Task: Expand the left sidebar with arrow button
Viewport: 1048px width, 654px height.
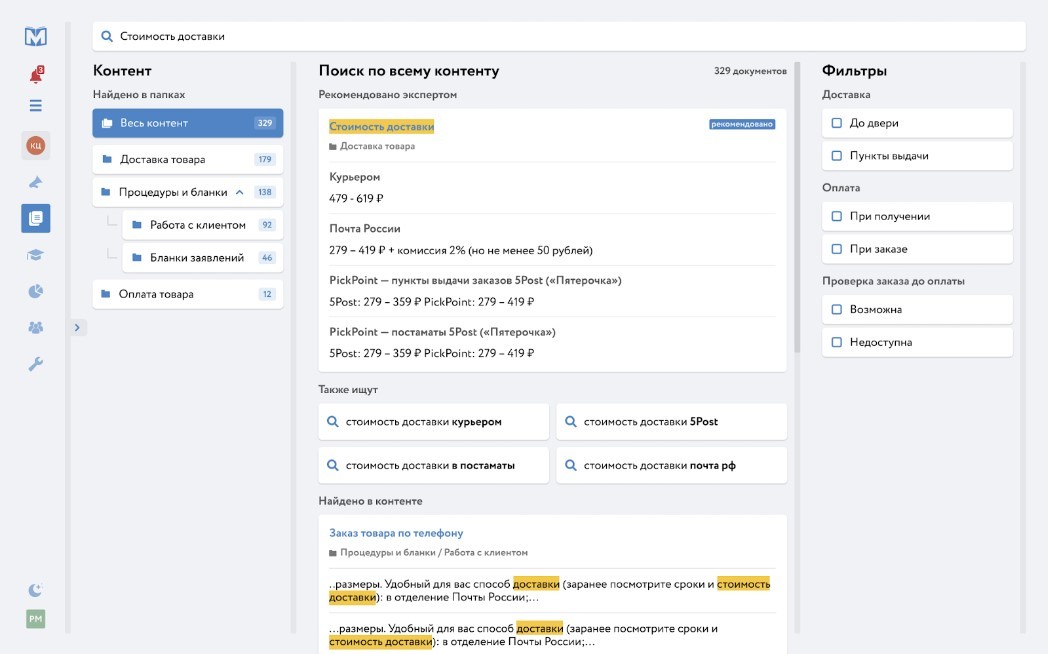Action: [x=79, y=327]
